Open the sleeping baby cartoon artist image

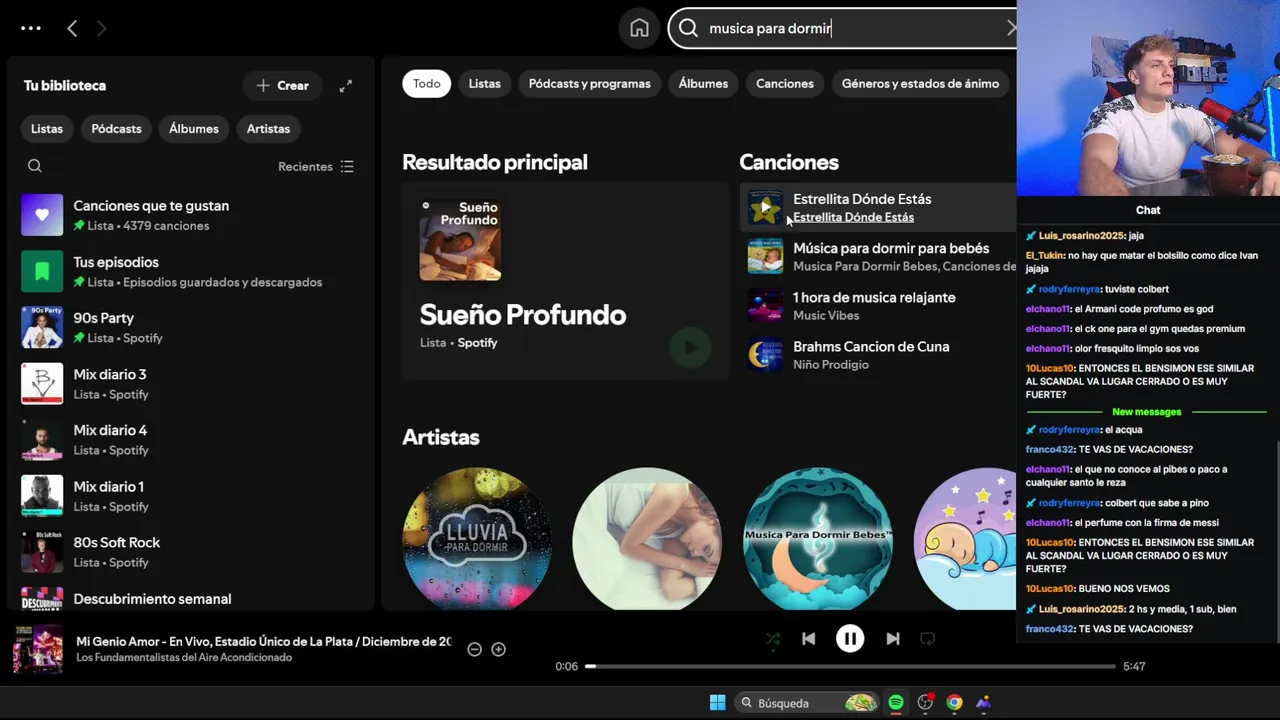click(x=966, y=540)
